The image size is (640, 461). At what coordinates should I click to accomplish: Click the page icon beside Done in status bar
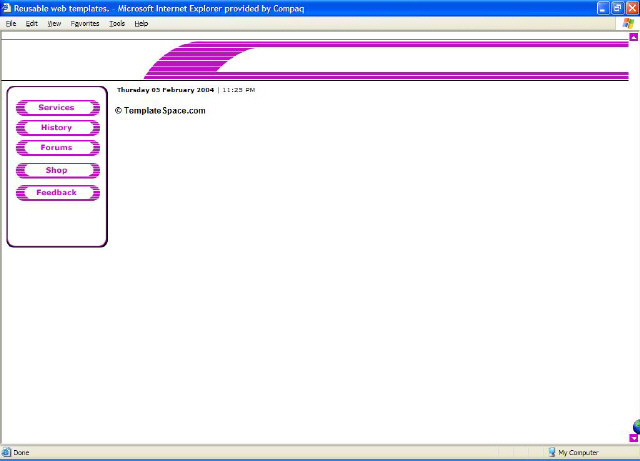[x=7, y=453]
